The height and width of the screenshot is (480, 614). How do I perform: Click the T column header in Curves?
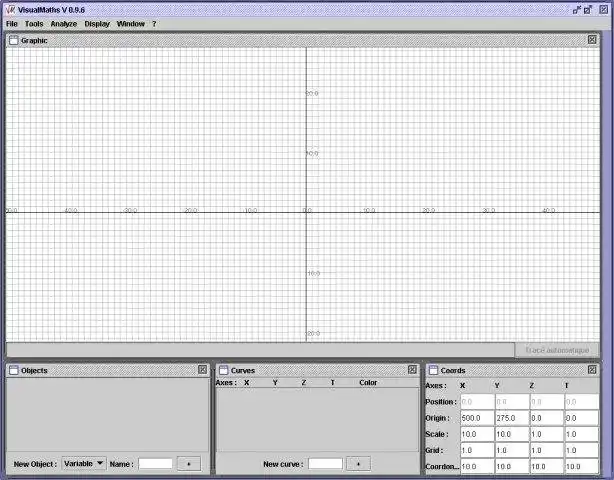tap(332, 383)
